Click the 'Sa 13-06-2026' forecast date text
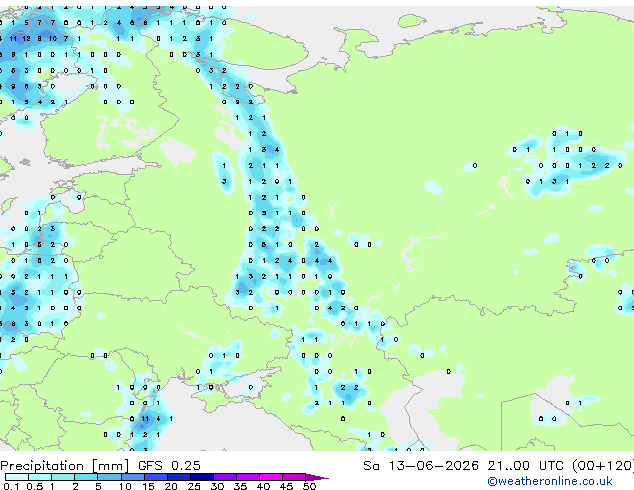Image resolution: width=634 pixels, height=490 pixels. [421, 466]
